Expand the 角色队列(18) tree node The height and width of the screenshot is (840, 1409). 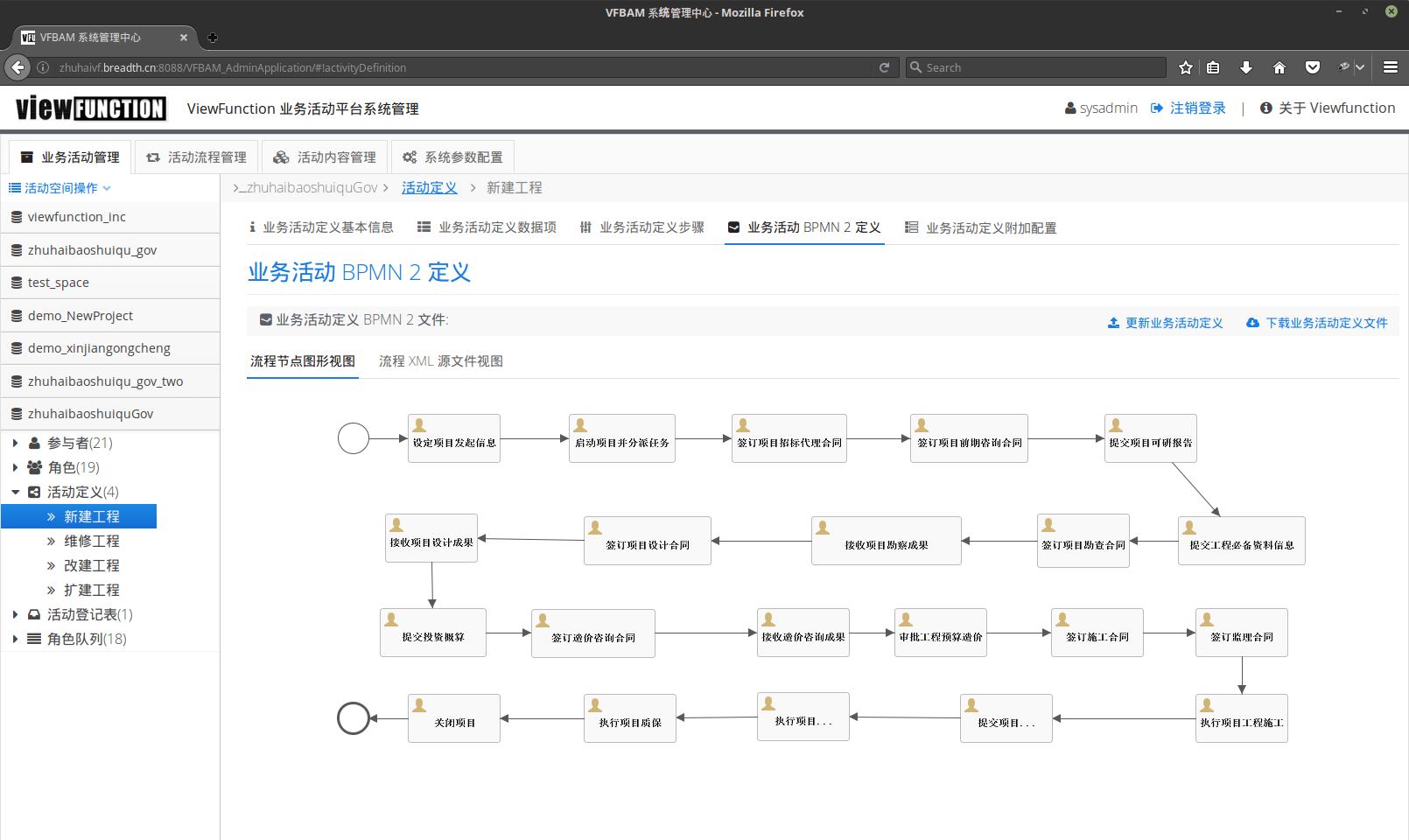coord(15,639)
